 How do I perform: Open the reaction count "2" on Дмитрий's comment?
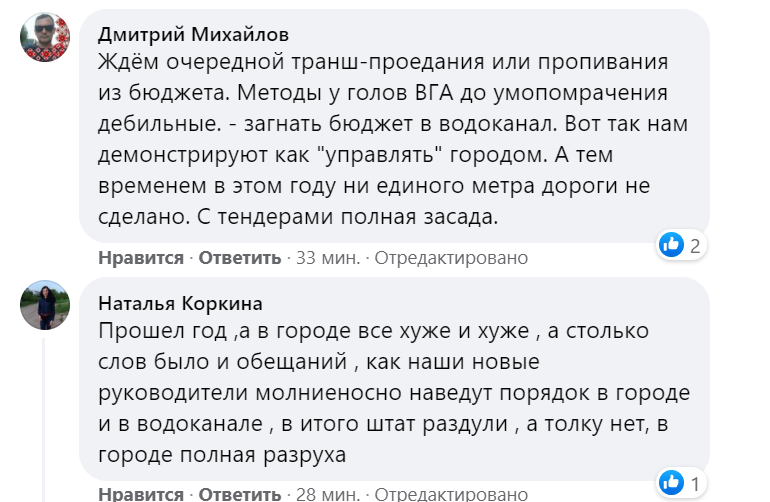695,243
